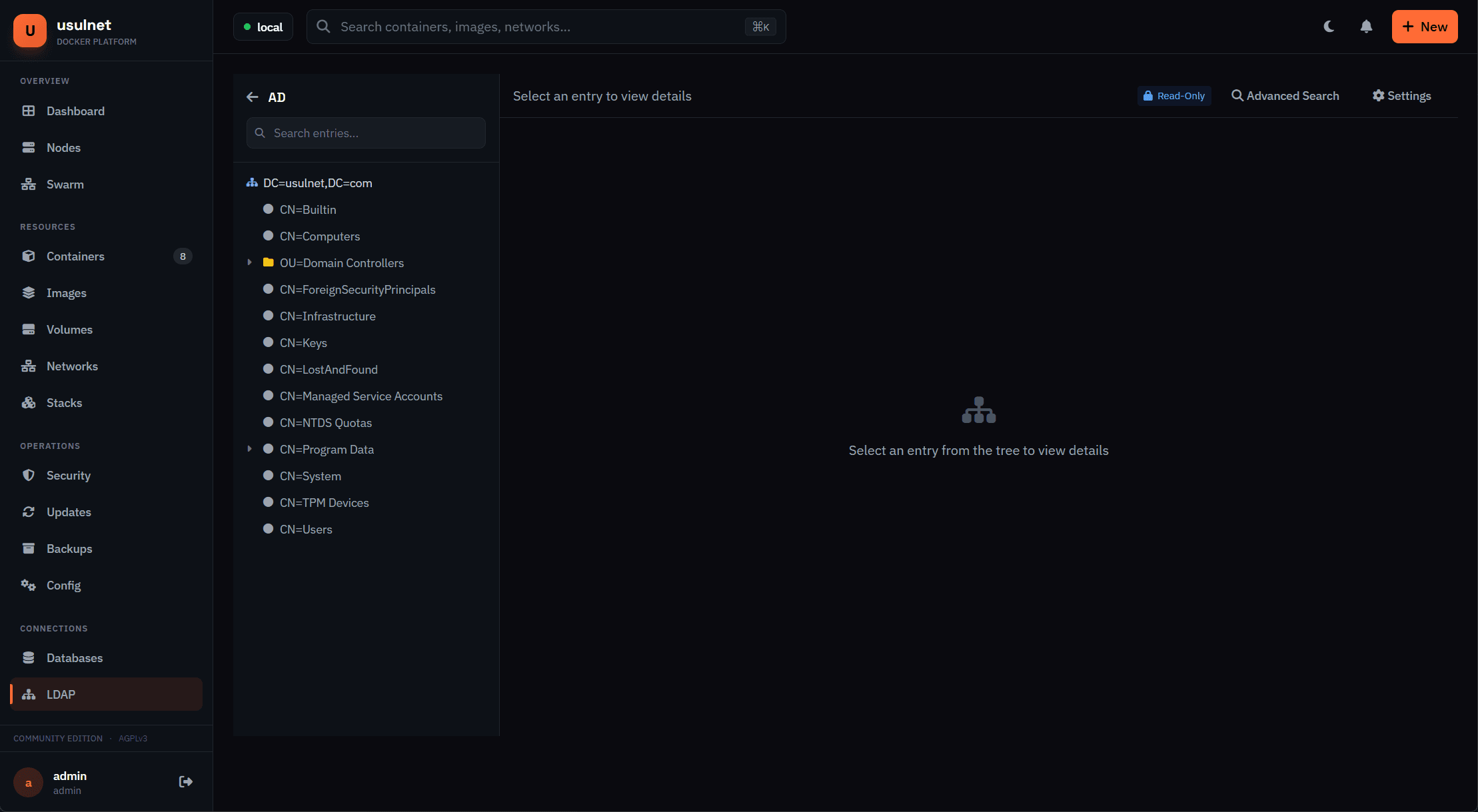This screenshot has width=1478, height=812.
Task: Open the LDAP connections page
Action: (x=61, y=694)
